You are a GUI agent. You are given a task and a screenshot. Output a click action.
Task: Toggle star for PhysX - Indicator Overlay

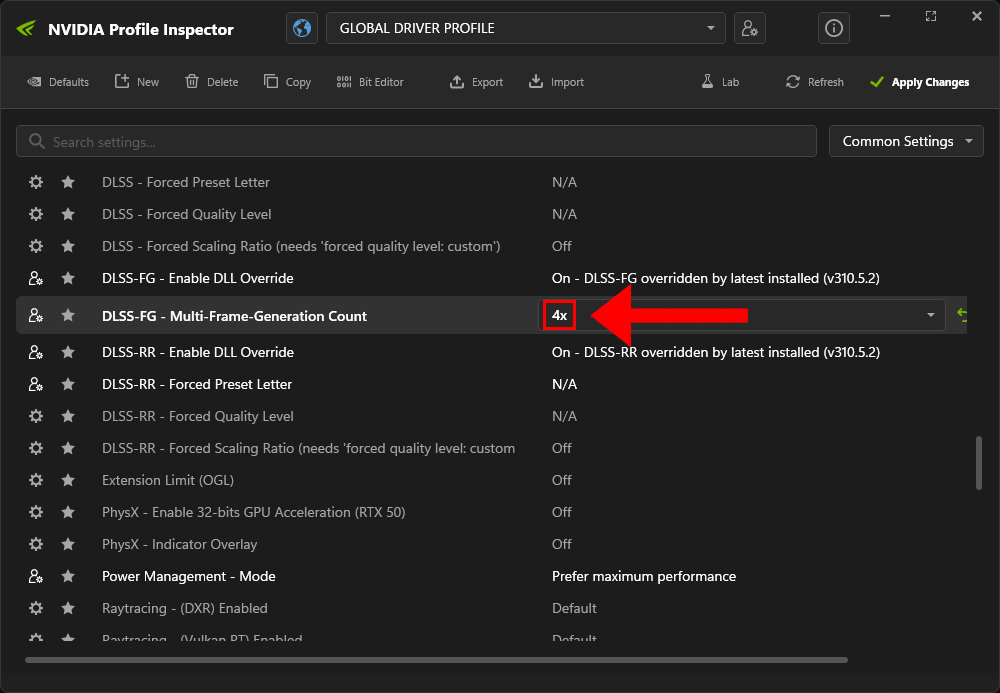click(x=68, y=544)
